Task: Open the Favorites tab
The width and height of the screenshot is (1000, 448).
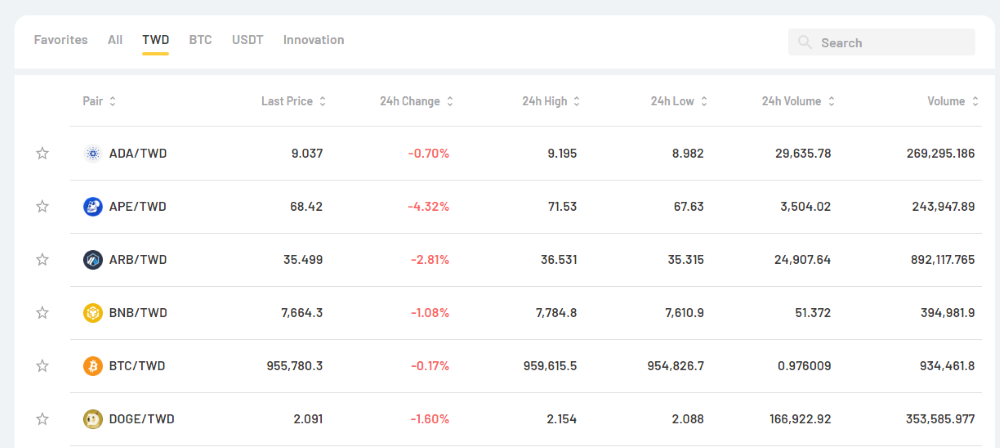Action: click(x=61, y=40)
